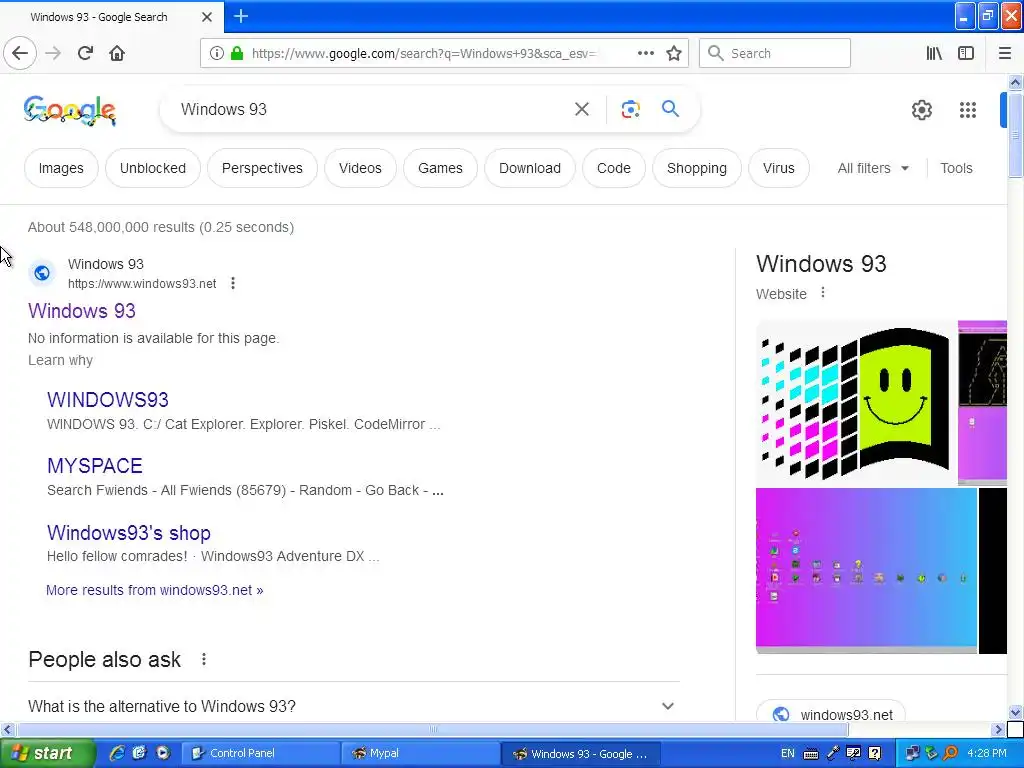
Task: Open the Windows93's shop sitelink
Action: 129,533
